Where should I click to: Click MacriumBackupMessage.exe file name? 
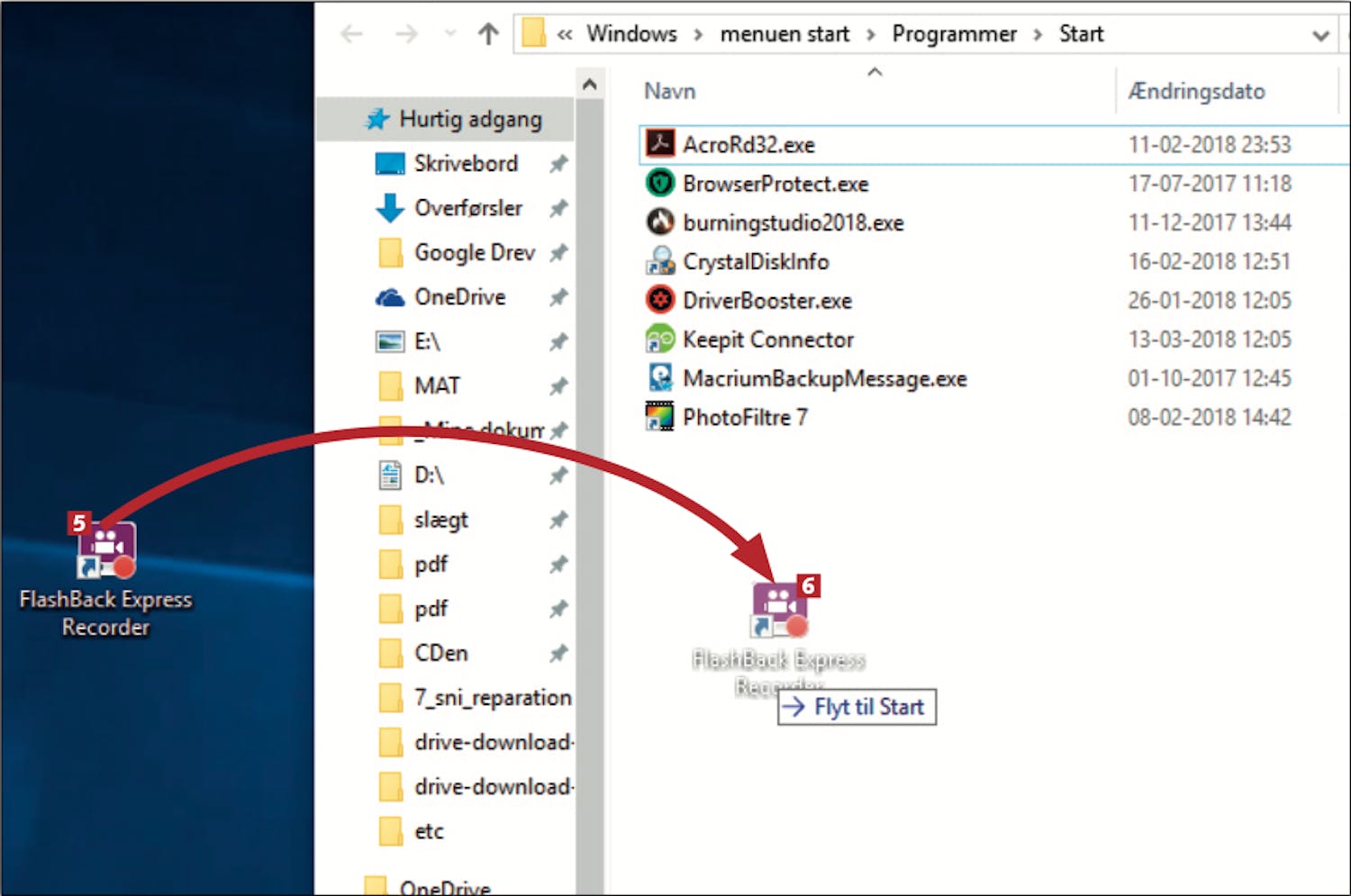(x=824, y=378)
